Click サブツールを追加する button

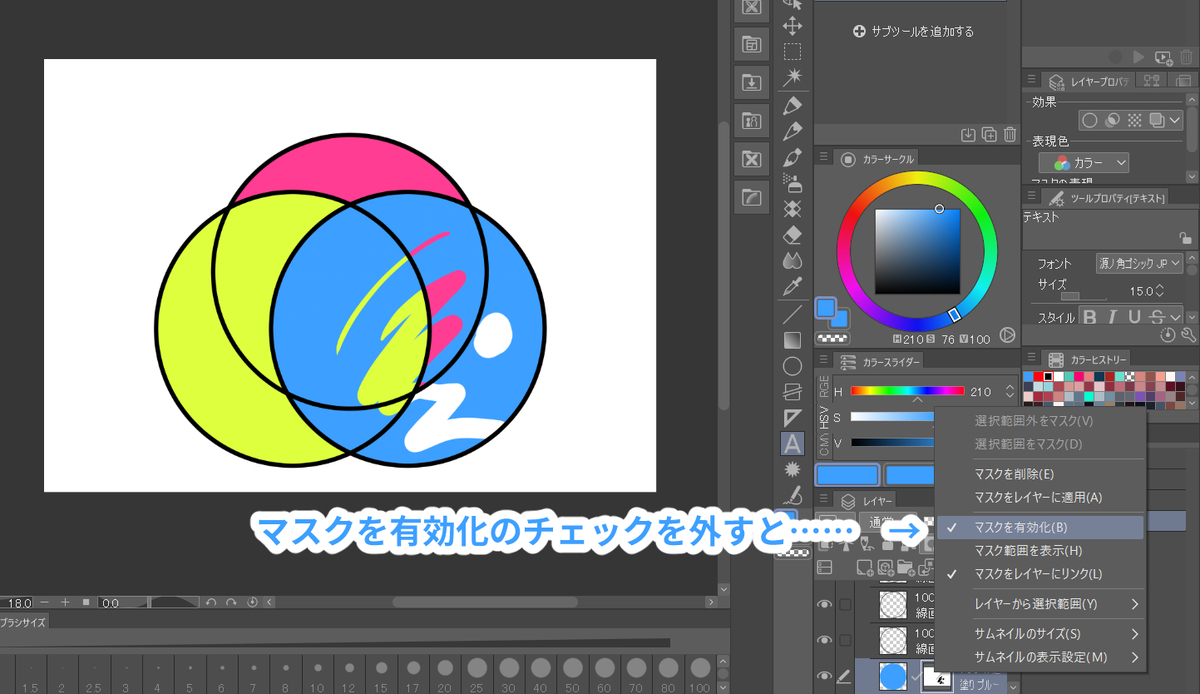(x=913, y=31)
